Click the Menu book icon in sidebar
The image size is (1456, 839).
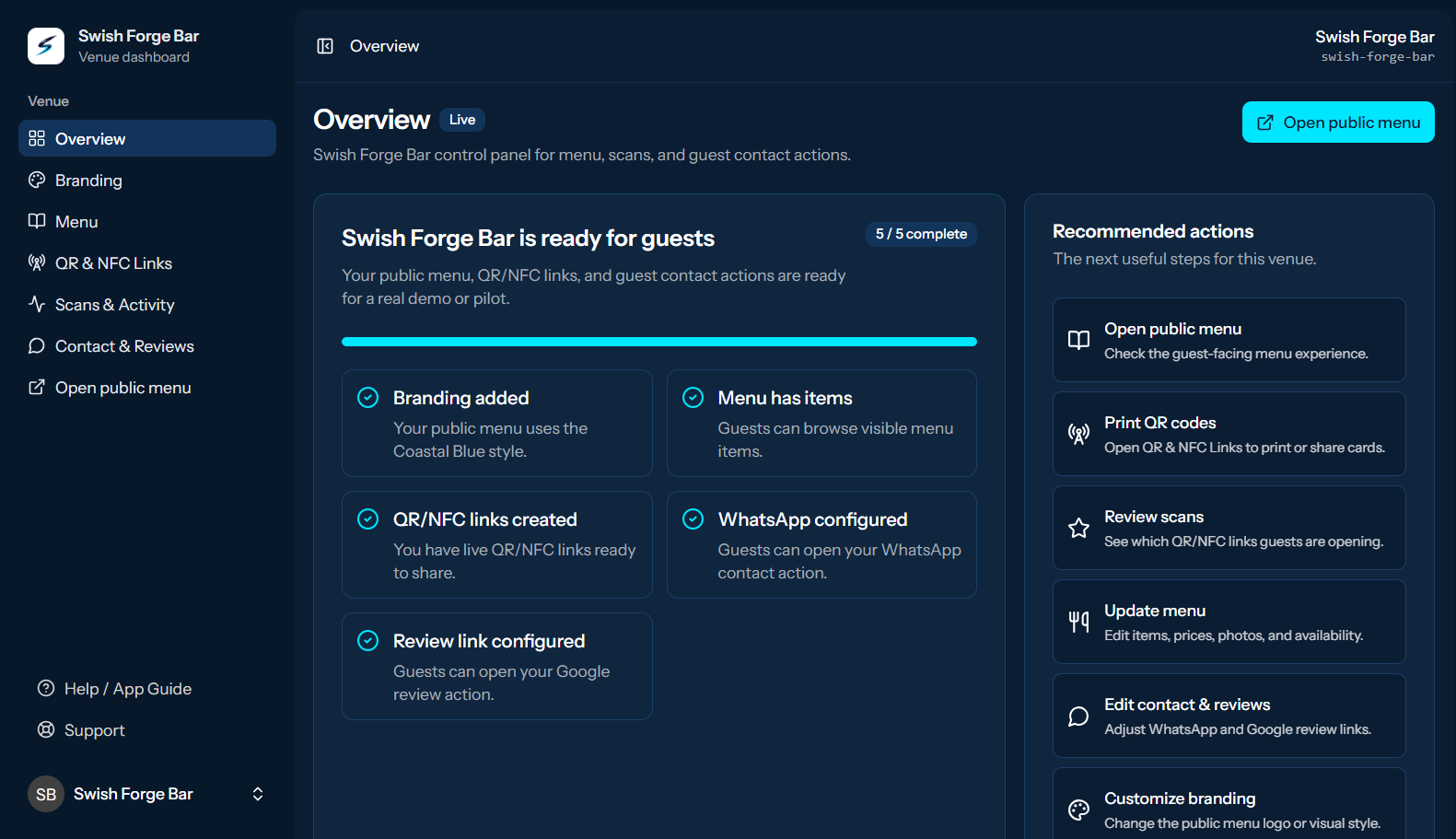37,221
